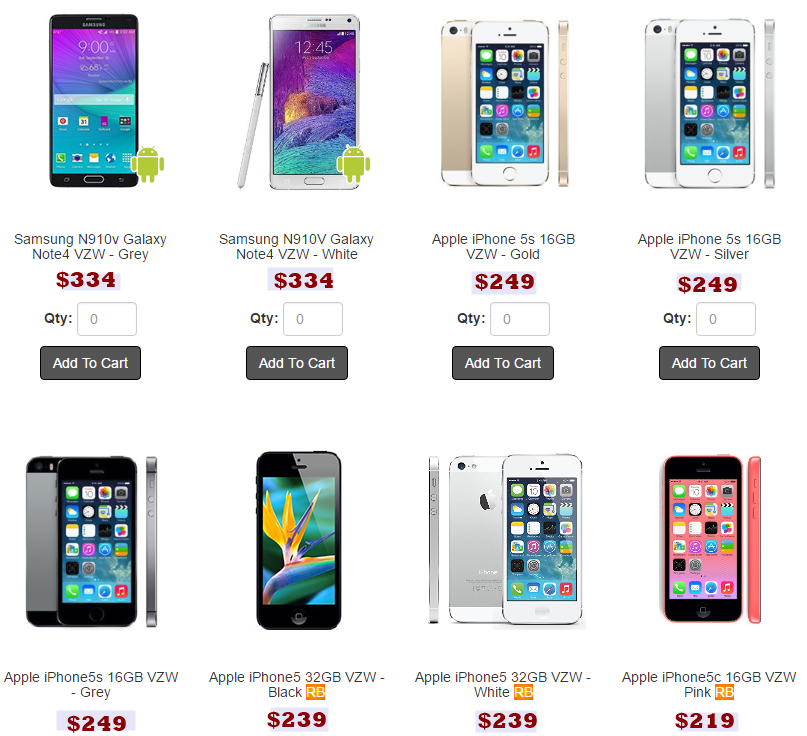807x736 pixels.
Task: Add Samsung Note4 White to cart
Action: (297, 363)
